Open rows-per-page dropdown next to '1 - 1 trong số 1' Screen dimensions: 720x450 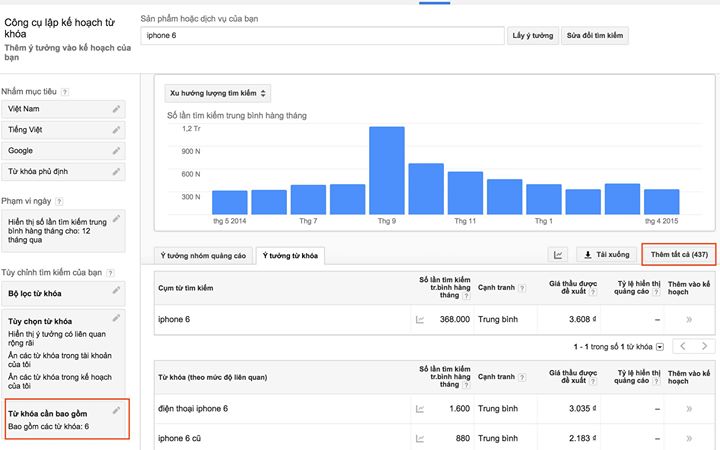coord(660,347)
